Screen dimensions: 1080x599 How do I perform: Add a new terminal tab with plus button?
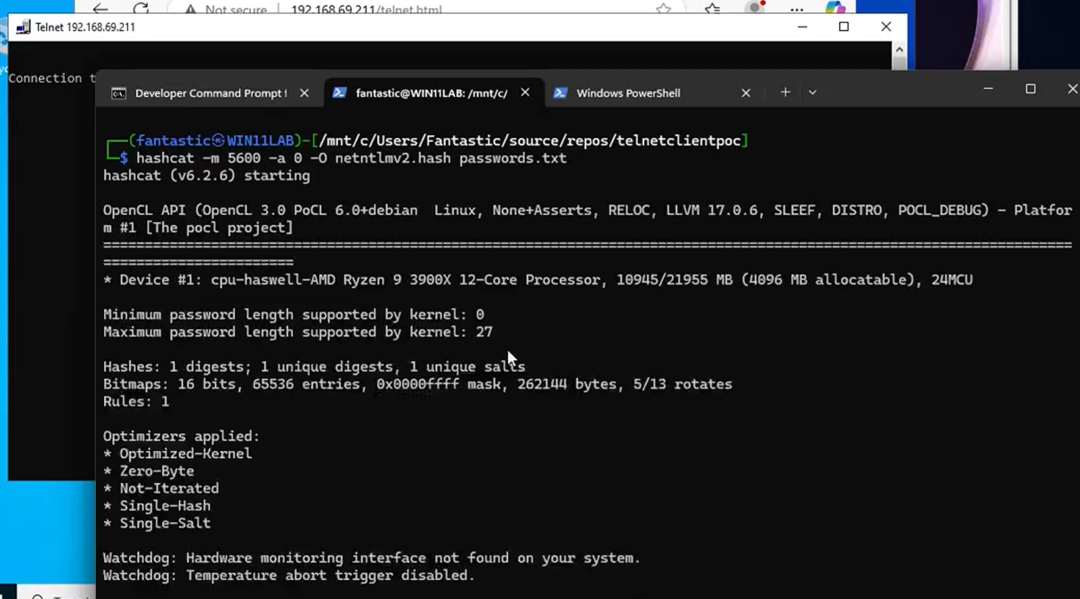coord(785,92)
